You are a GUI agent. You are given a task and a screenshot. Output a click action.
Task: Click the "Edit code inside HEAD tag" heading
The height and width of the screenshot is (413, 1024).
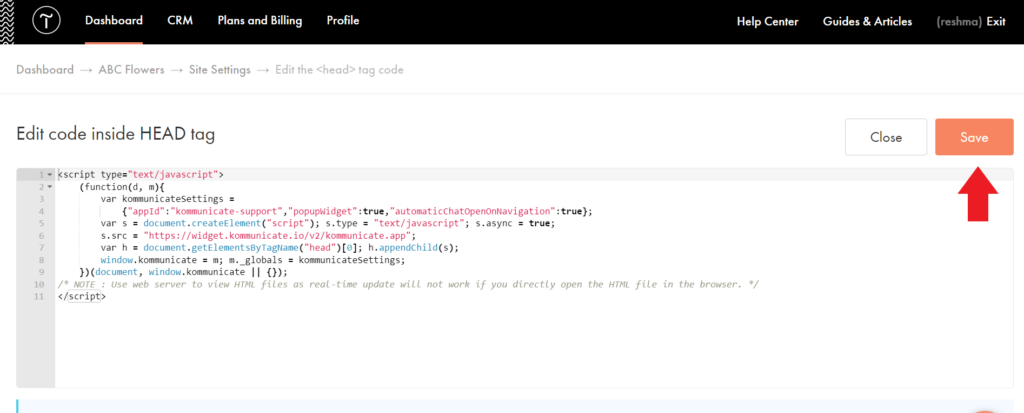116,134
